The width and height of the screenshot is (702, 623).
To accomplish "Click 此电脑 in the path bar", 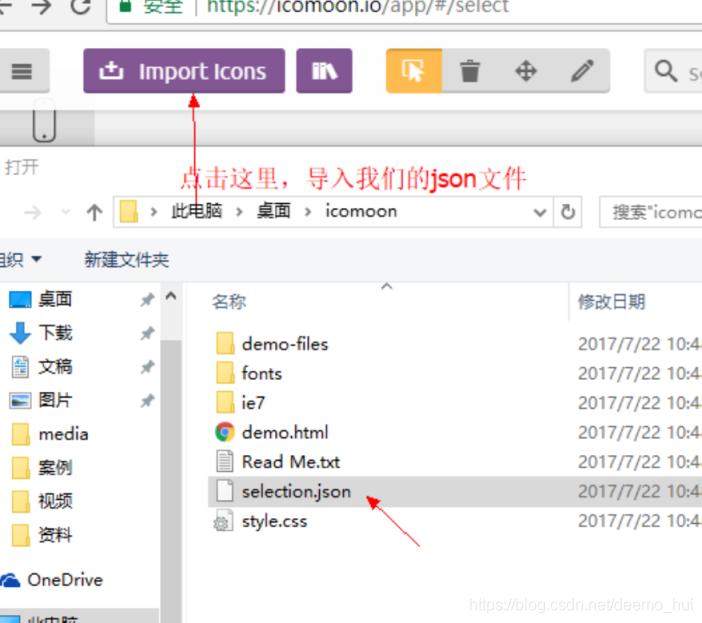I will (x=197, y=211).
